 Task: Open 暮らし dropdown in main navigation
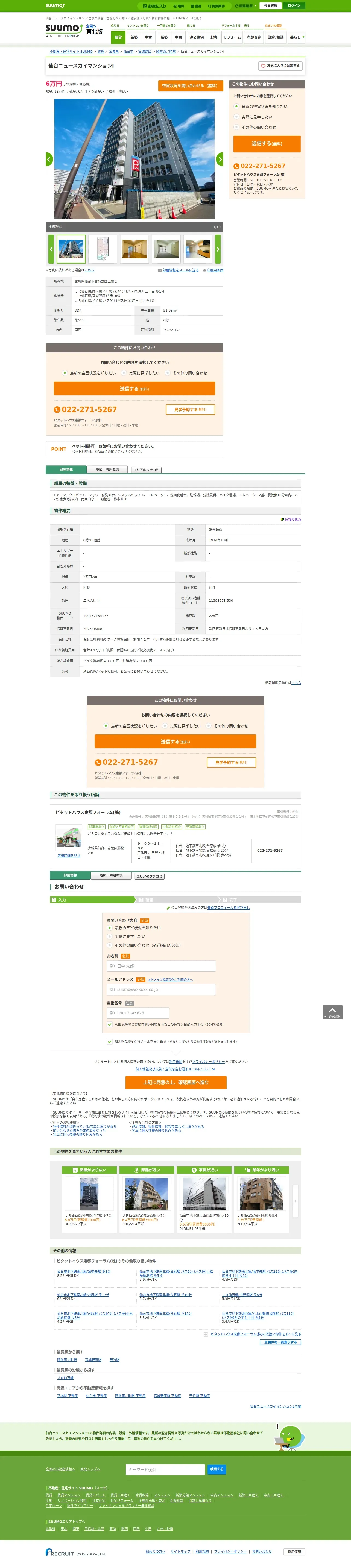[296, 37]
